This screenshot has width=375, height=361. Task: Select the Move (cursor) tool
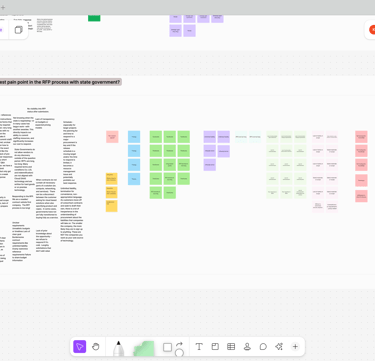tap(79, 347)
